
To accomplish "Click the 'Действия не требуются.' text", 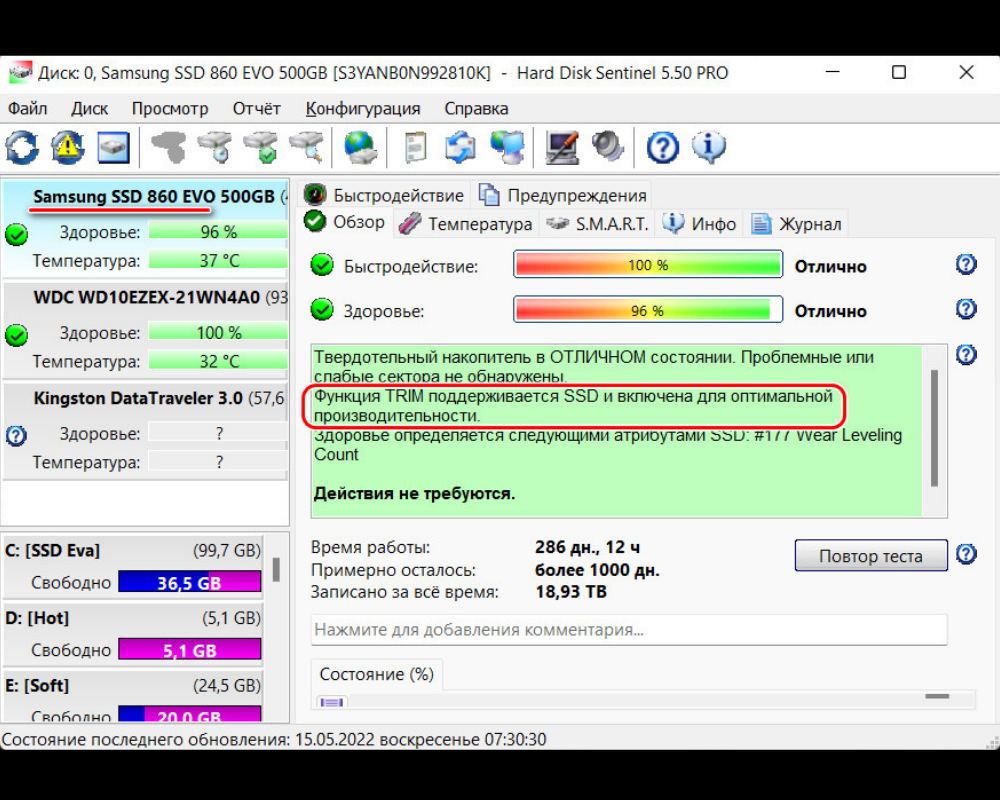I will [x=415, y=494].
